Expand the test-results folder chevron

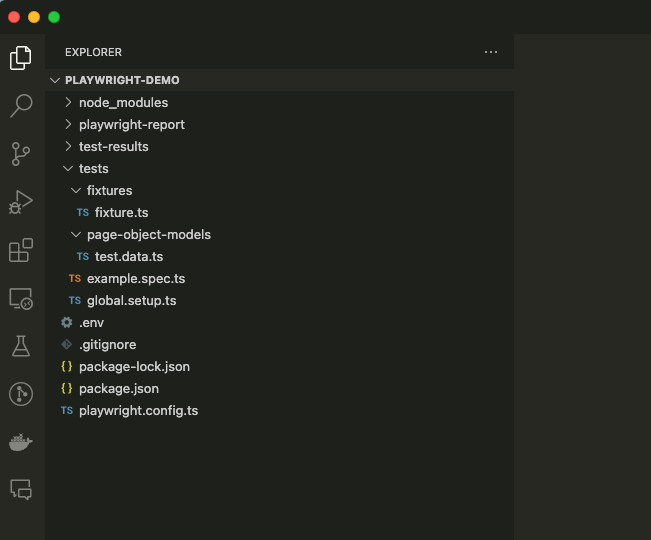click(69, 147)
